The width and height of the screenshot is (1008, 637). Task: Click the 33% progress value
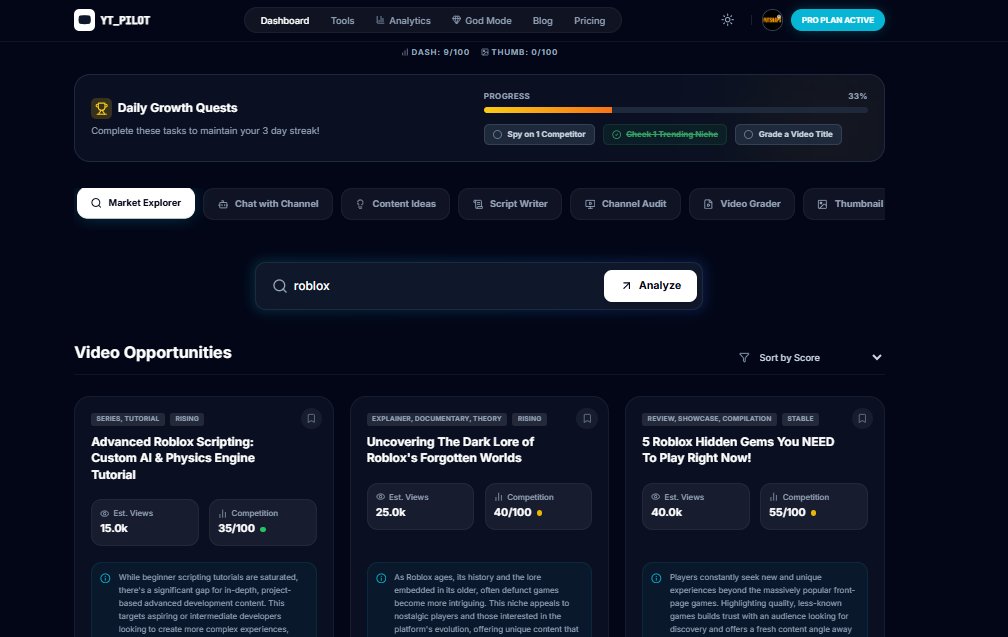[x=858, y=96]
